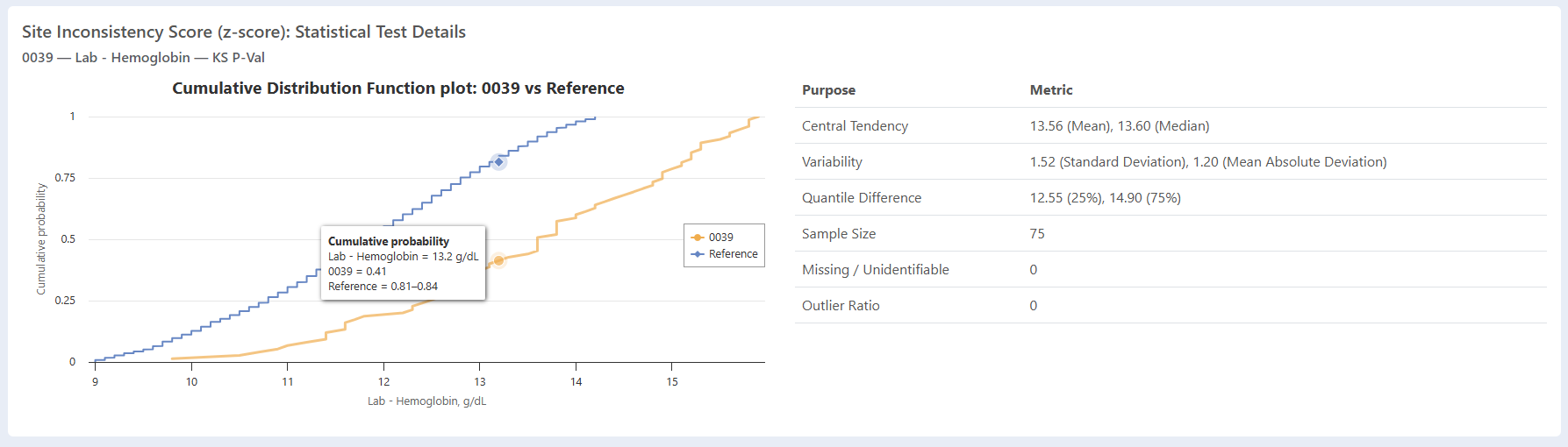Click the highlighted blue diamond point on the Reference curve
1568x447 pixels.
tap(498, 162)
